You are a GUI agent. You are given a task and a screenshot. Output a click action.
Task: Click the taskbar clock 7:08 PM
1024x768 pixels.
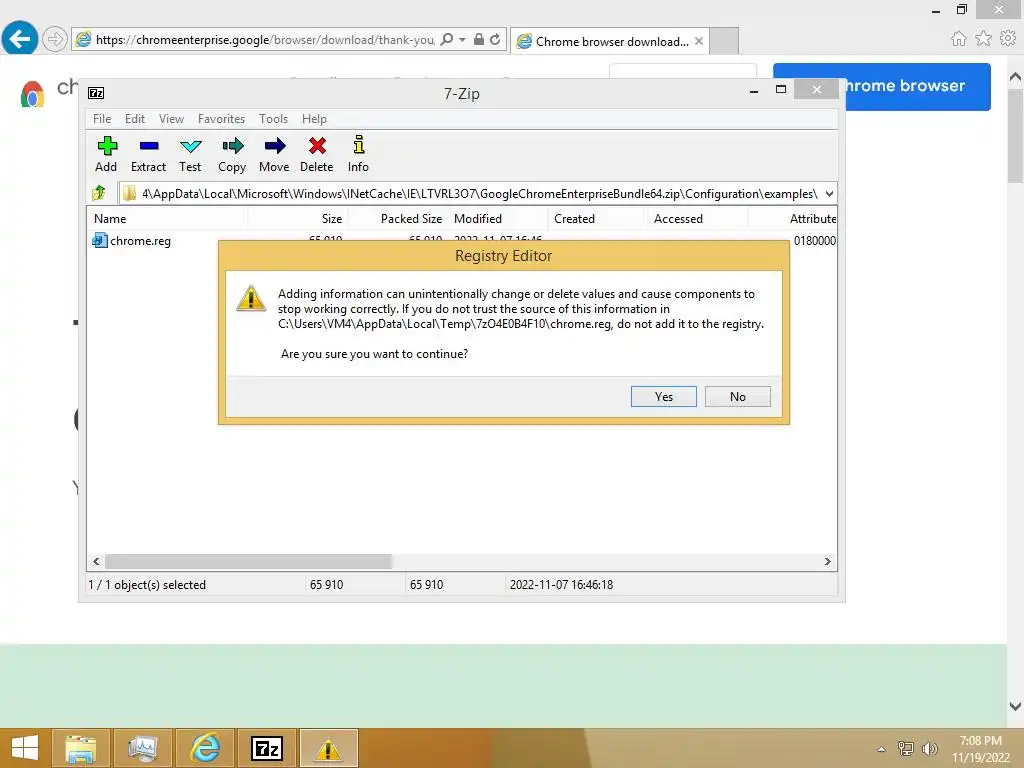tap(980, 741)
